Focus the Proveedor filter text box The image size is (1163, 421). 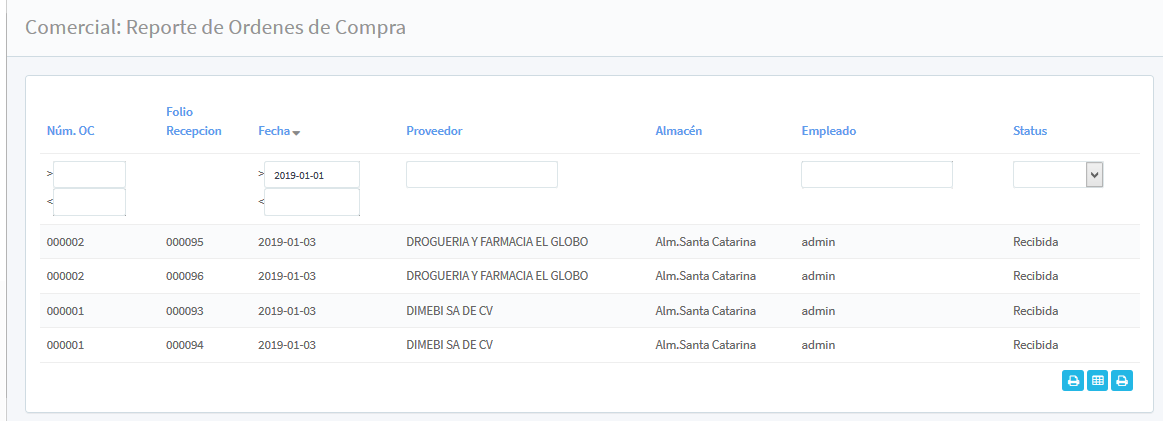[x=481, y=175]
